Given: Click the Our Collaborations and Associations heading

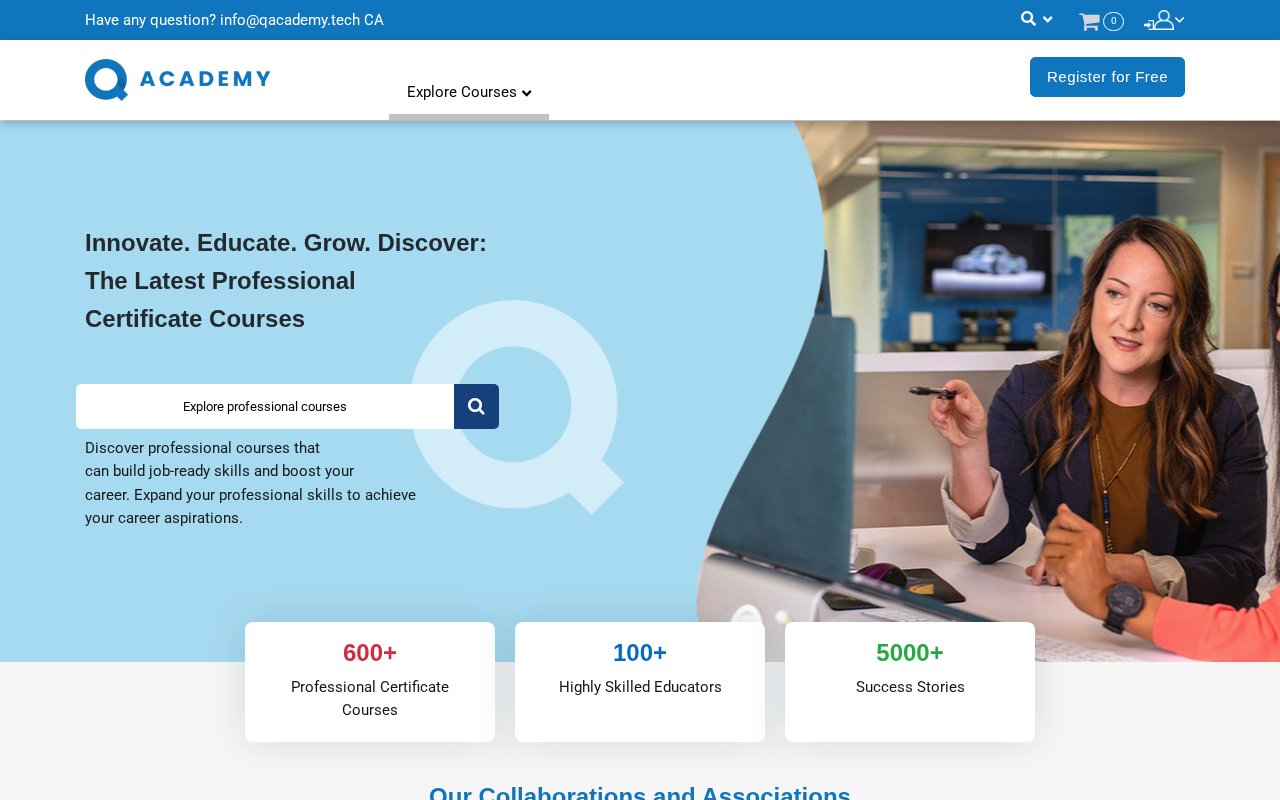Looking at the screenshot, I should (x=640, y=792).
